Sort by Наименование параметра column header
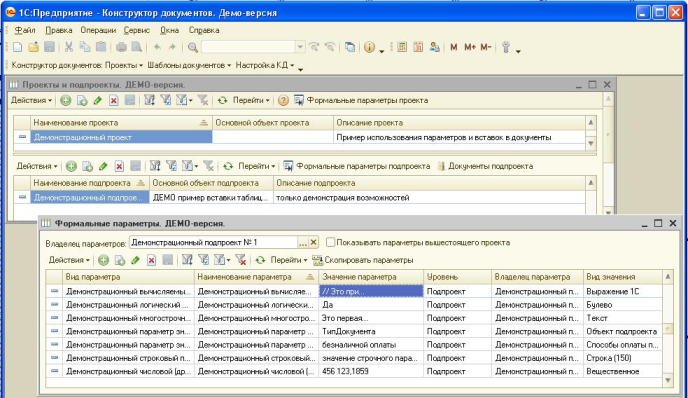The height and width of the screenshot is (398, 688). (256, 277)
